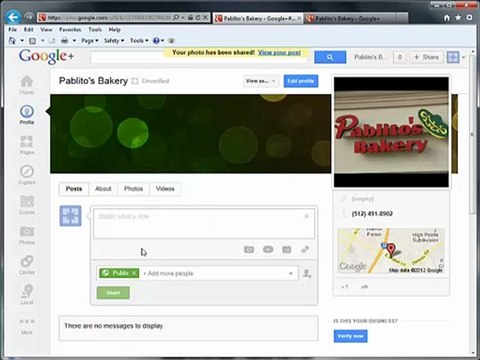Open the View menu
This screenshot has width=480, height=360.
coord(46,30)
